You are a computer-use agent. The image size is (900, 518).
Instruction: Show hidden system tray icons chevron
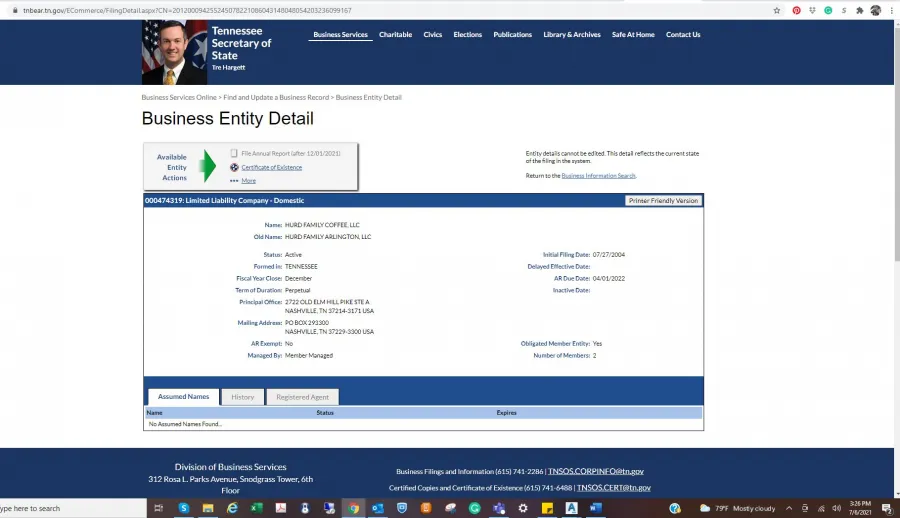[x=789, y=508]
